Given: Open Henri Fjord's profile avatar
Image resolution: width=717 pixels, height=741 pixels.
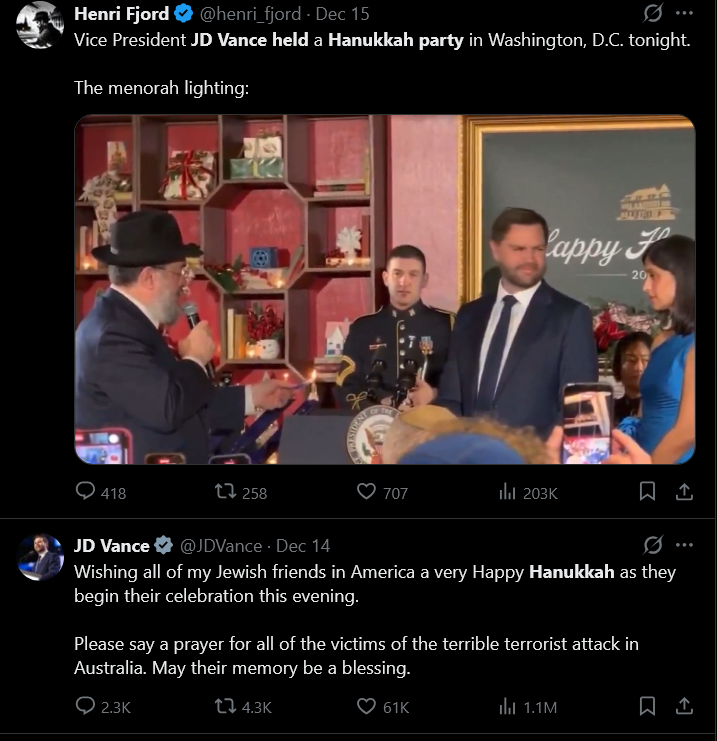Looking at the screenshot, I should pos(40,25).
